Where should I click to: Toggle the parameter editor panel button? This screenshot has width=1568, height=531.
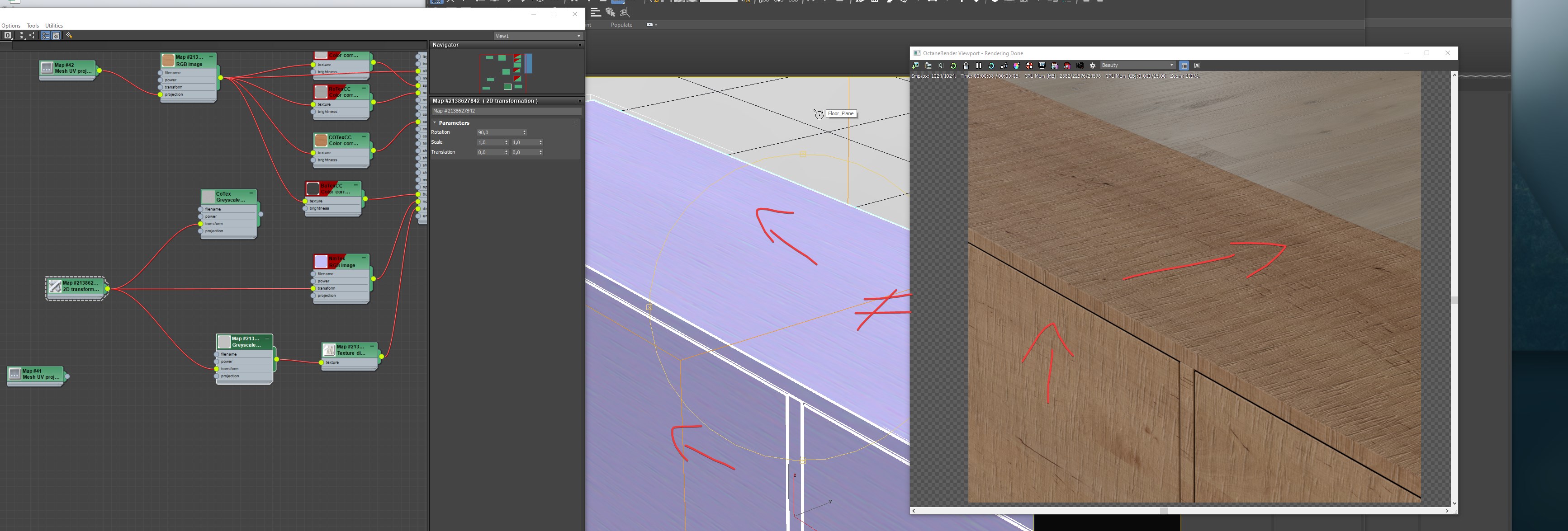coord(57,36)
